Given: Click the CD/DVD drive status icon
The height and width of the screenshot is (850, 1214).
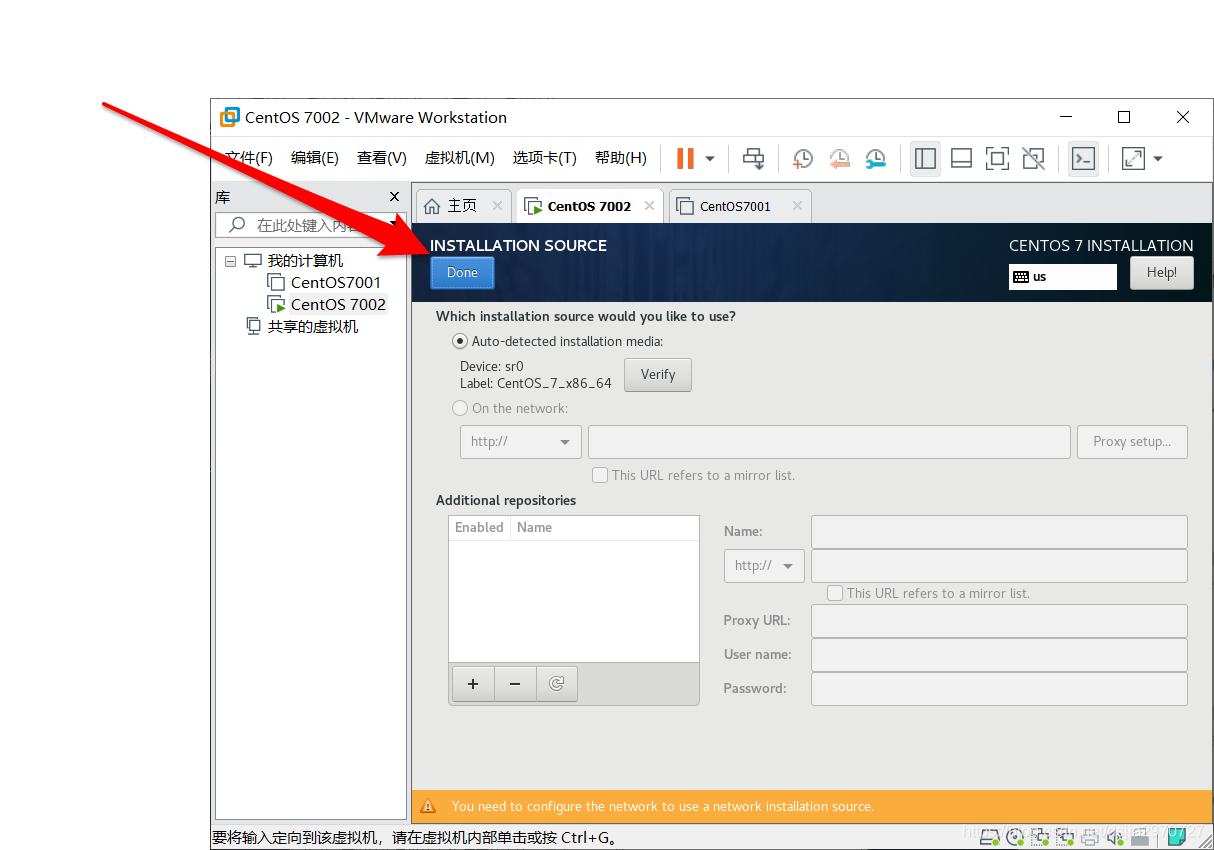Looking at the screenshot, I should [x=1016, y=836].
